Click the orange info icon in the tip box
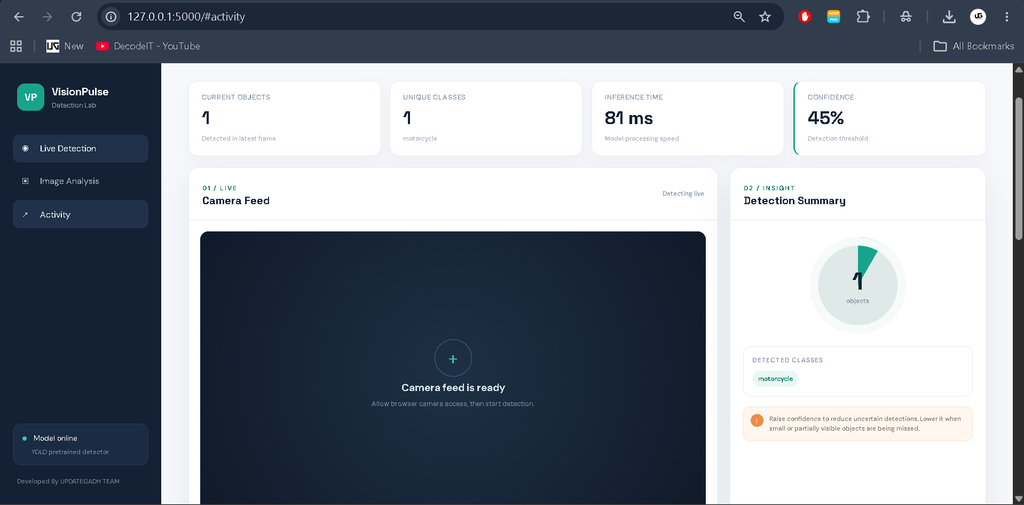1024x505 pixels. pos(757,421)
